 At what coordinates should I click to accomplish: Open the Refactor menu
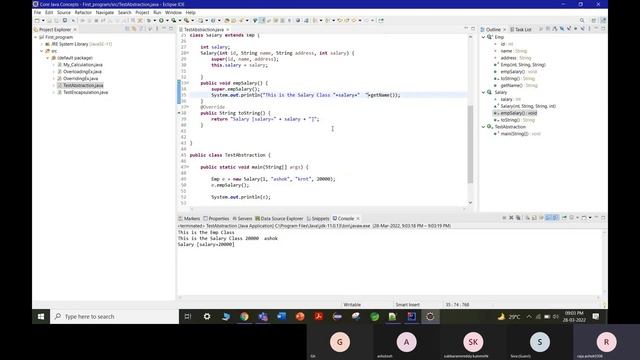(83, 13)
